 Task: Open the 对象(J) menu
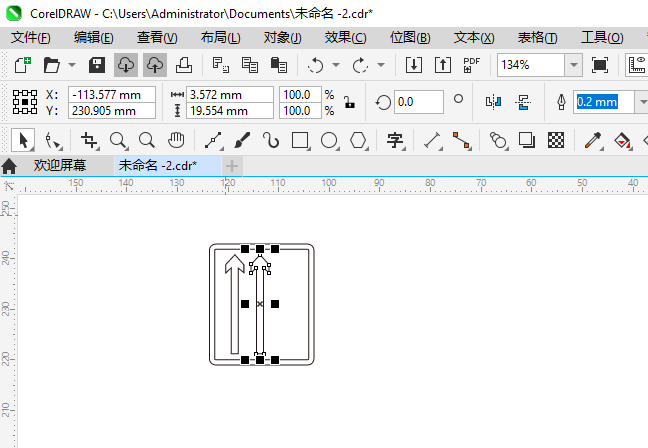(x=283, y=38)
